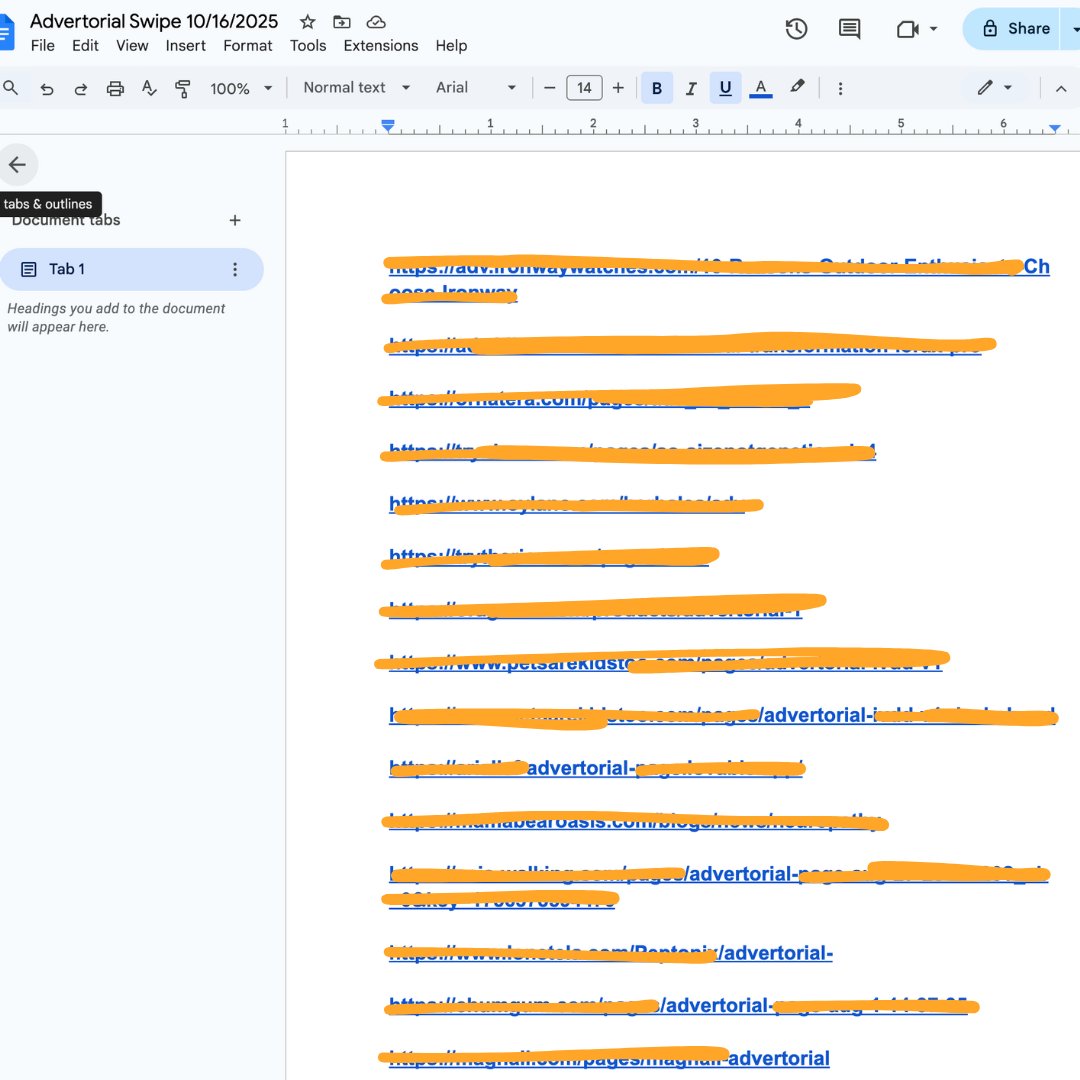Open the Normal text style dropdown
This screenshot has width=1080, height=1080.
pyautogui.click(x=357, y=88)
